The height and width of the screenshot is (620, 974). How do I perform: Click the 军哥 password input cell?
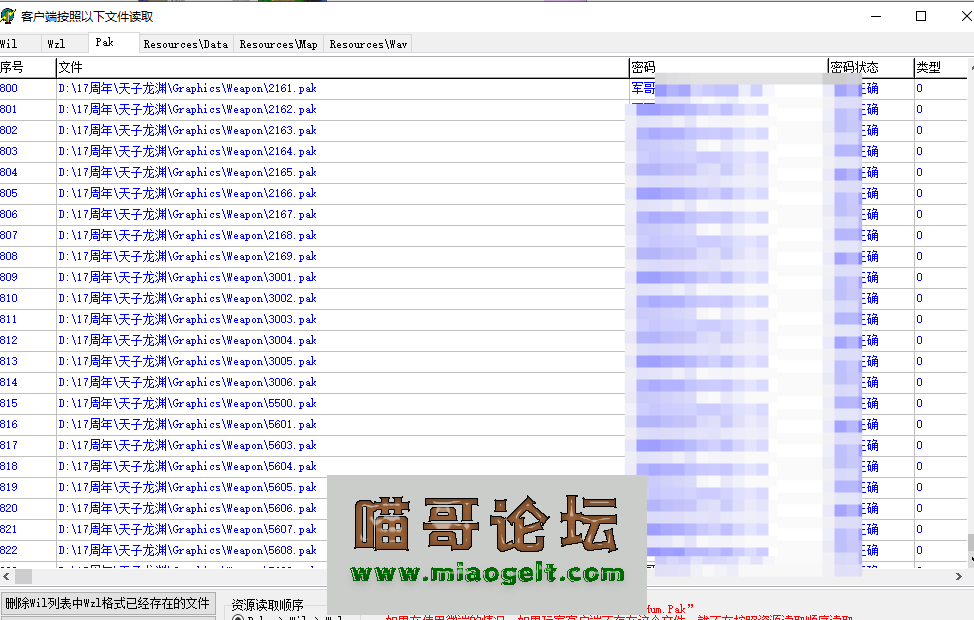642,88
